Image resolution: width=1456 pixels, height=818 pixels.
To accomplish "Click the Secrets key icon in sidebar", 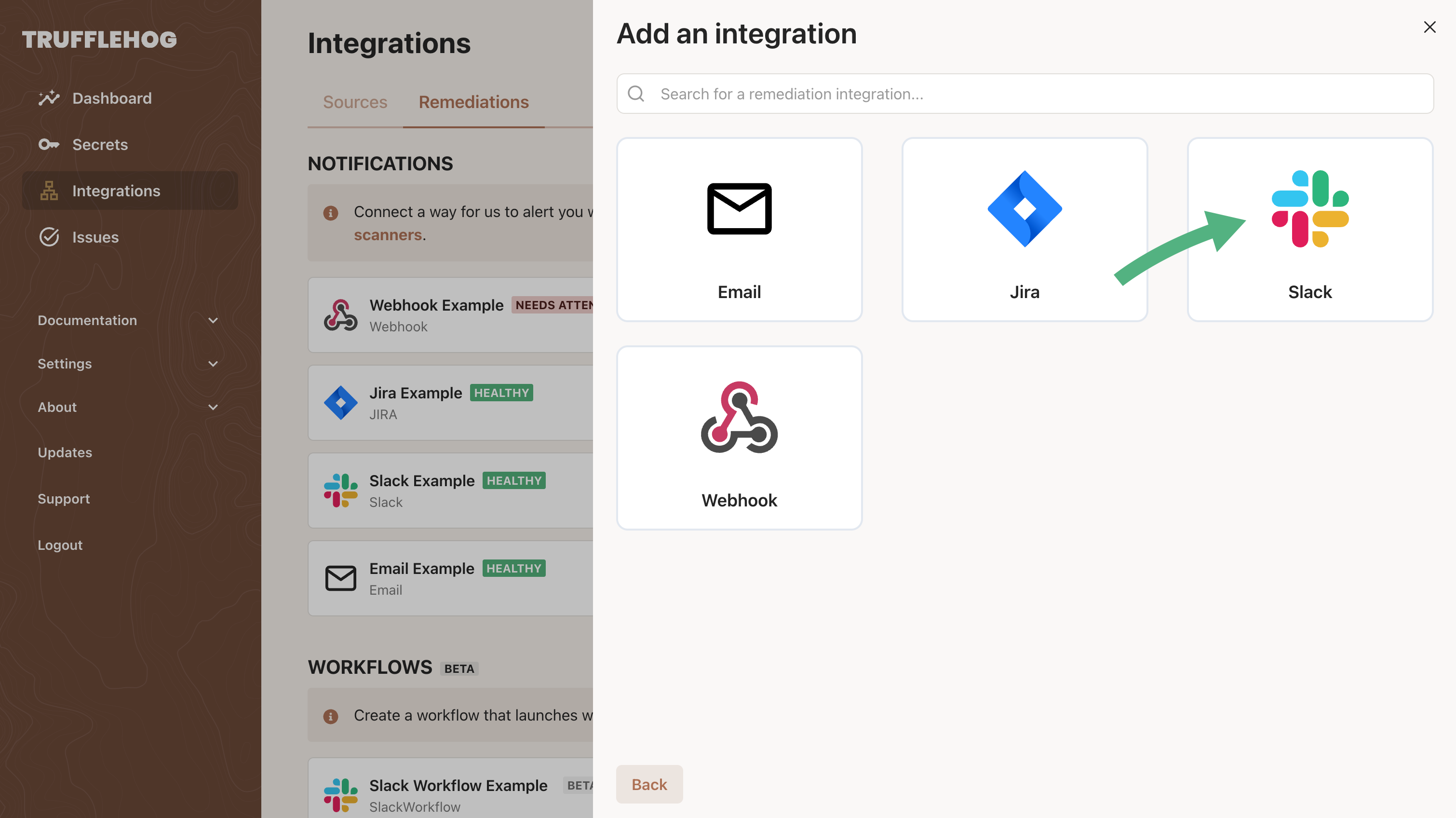I will point(48,144).
